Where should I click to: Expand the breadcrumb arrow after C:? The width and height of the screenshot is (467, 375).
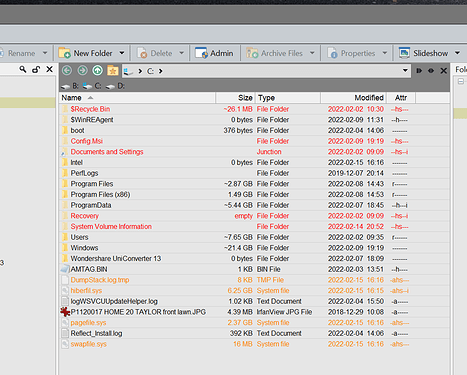[x=161, y=71]
